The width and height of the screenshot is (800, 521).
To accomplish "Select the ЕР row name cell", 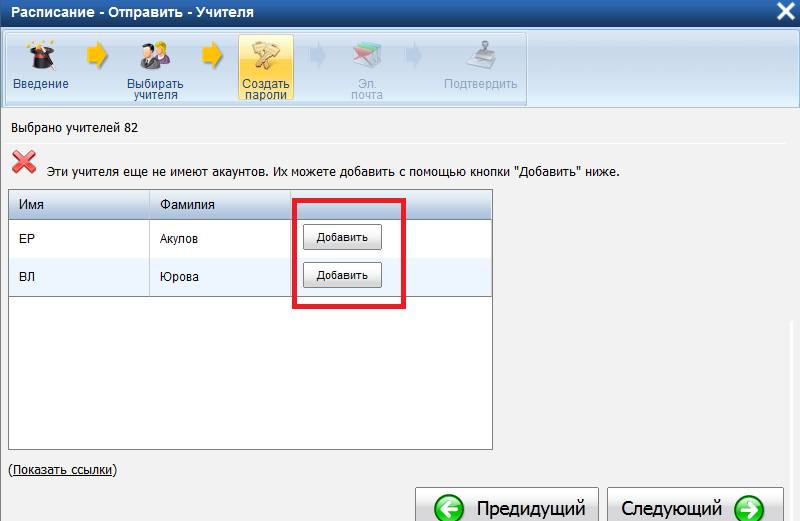I will [79, 239].
